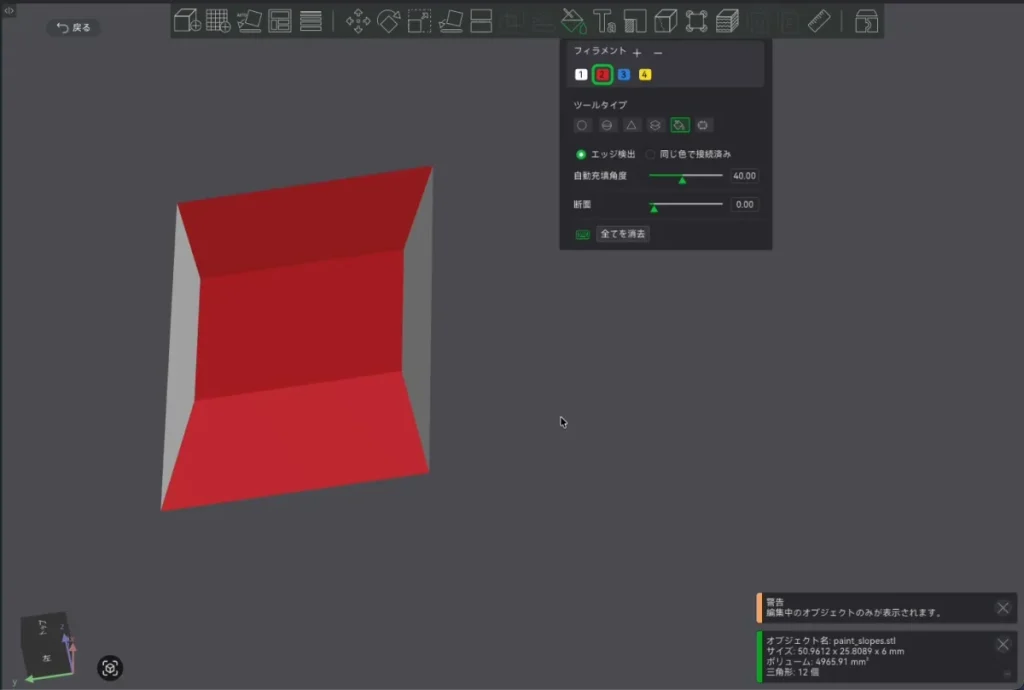
Task: Click the 全てを消去 button
Action: click(x=622, y=234)
